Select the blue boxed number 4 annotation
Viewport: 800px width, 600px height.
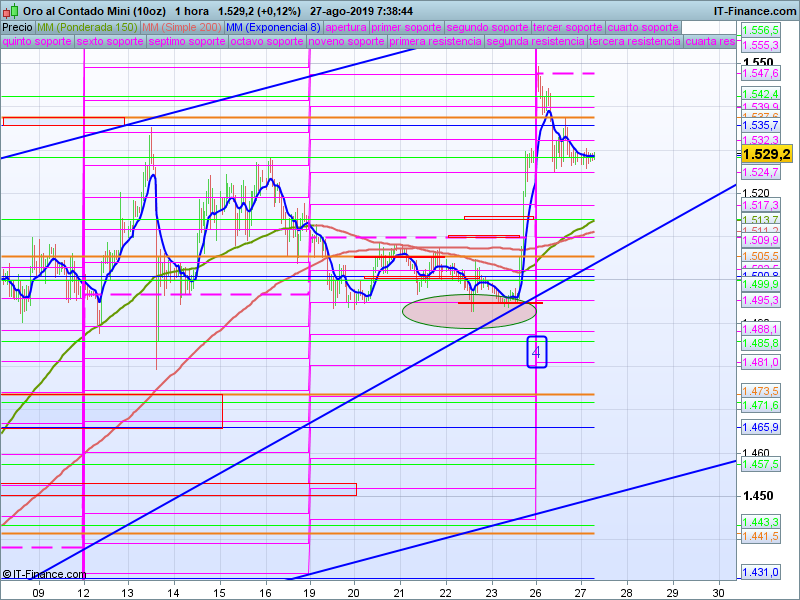tap(537, 352)
